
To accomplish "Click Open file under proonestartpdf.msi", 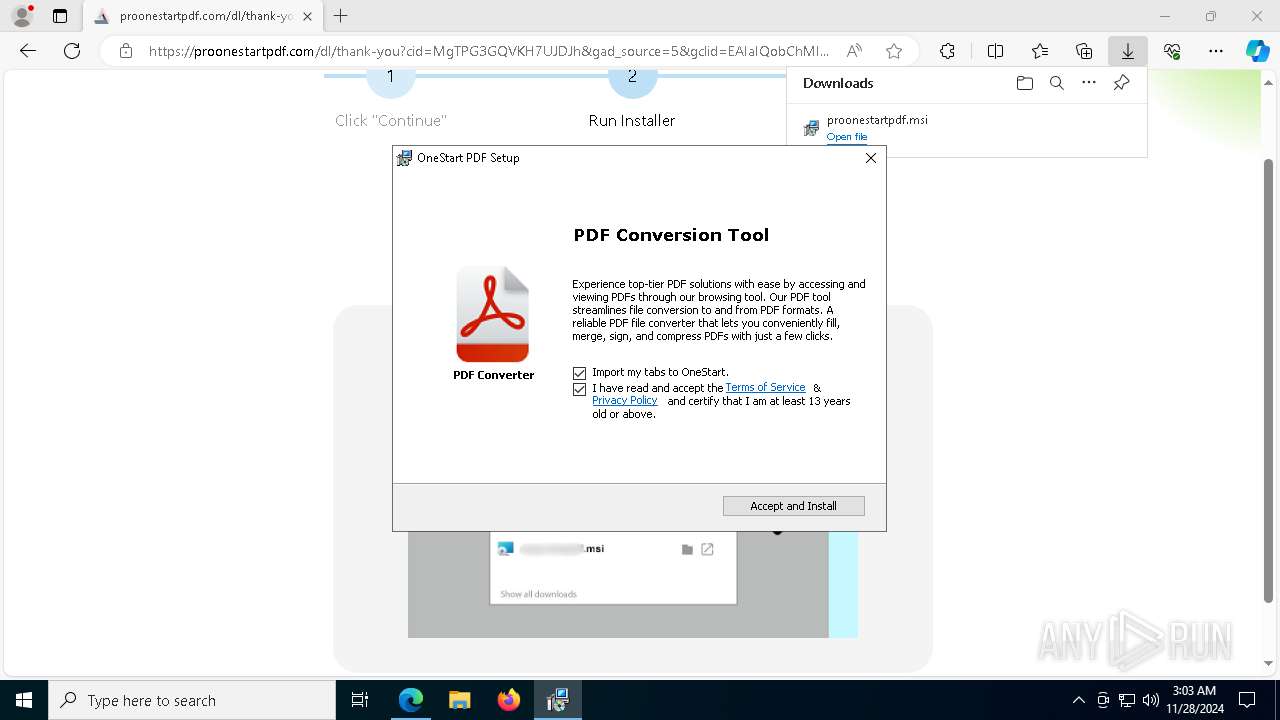I will pos(847,137).
